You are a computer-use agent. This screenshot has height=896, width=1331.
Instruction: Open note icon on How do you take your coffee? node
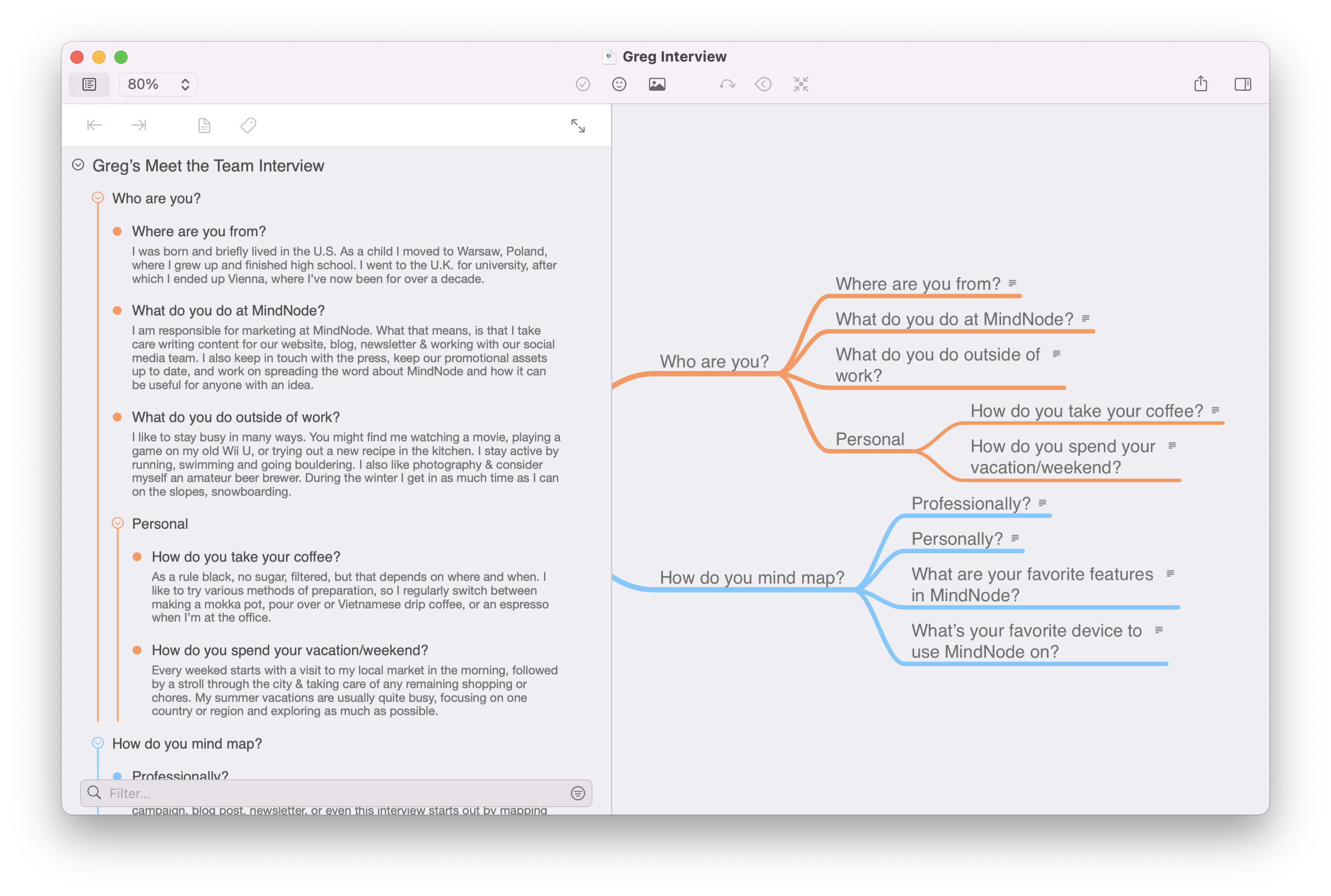coord(1215,410)
